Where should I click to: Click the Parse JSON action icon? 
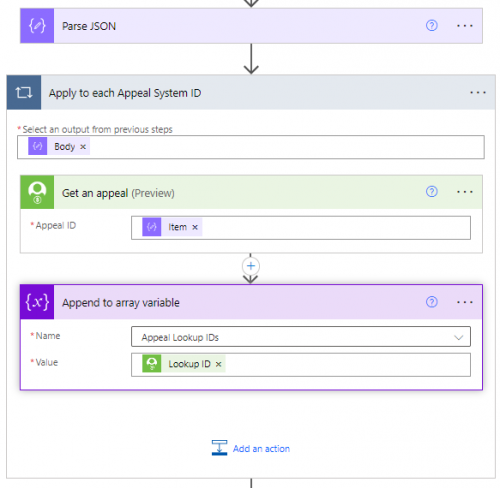coord(37,26)
